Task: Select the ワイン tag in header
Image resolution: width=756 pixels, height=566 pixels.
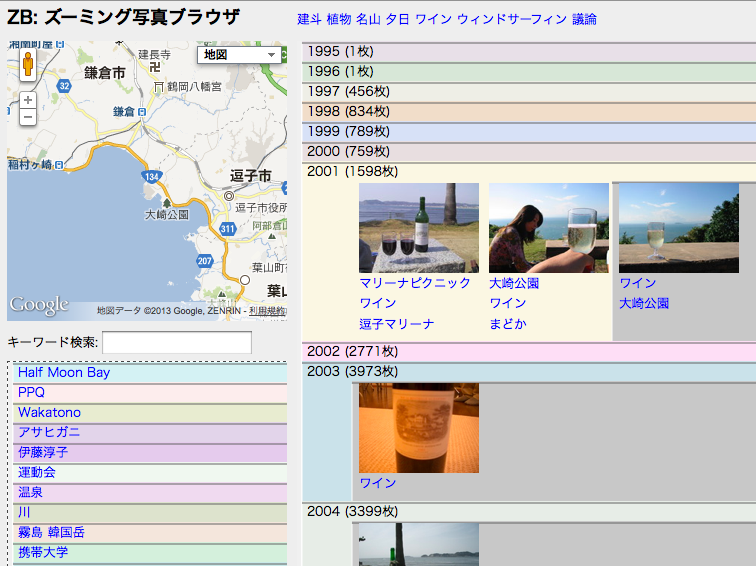Action: click(x=433, y=19)
